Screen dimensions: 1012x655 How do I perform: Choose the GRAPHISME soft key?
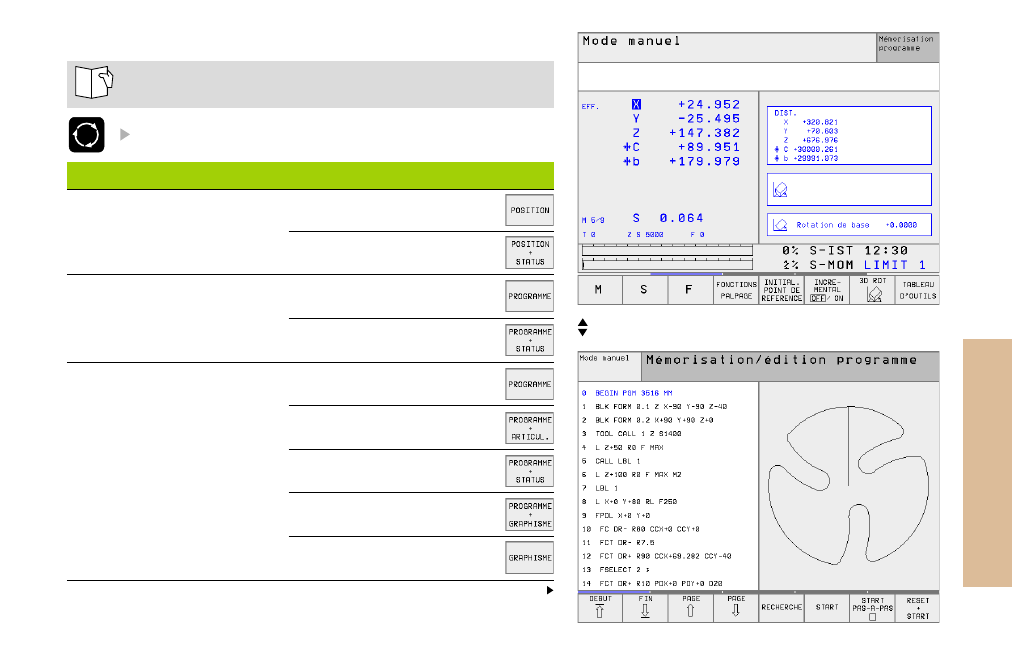pyautogui.click(x=529, y=558)
